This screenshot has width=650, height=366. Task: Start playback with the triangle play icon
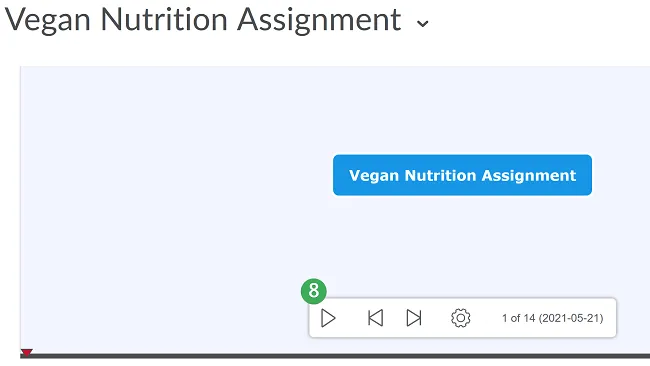point(328,318)
